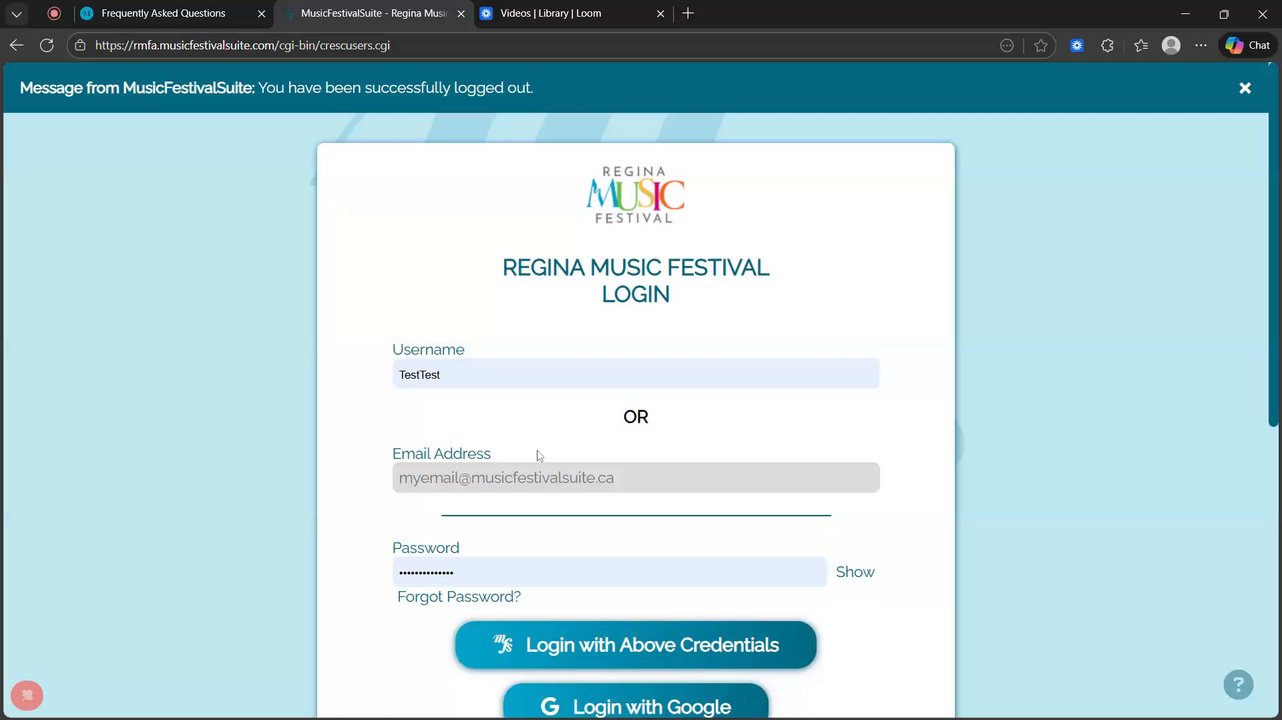Open the browser profile avatar

point(1171,45)
